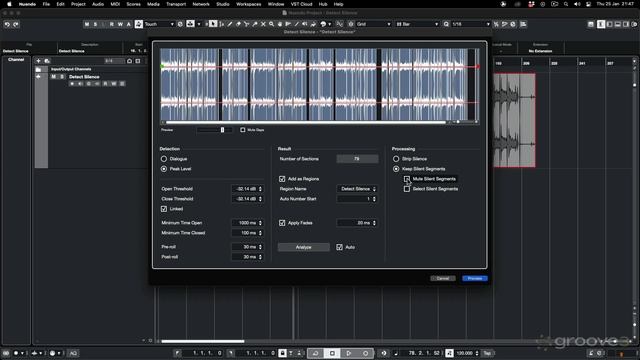Open the Transport menu
The width and height of the screenshot is (640, 360).
coord(176,4)
